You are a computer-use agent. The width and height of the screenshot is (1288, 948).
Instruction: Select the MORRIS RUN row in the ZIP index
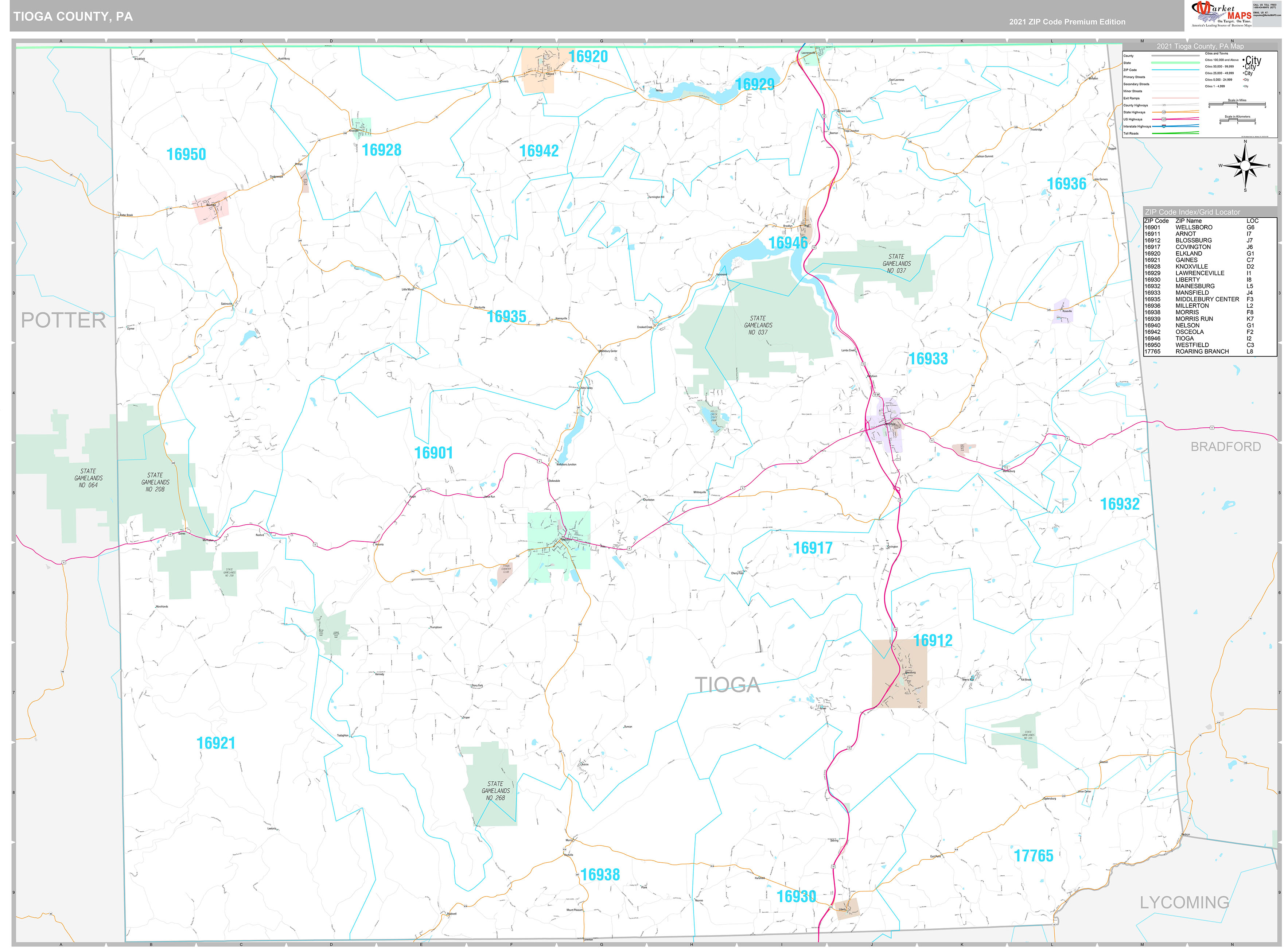[x=1210, y=319]
